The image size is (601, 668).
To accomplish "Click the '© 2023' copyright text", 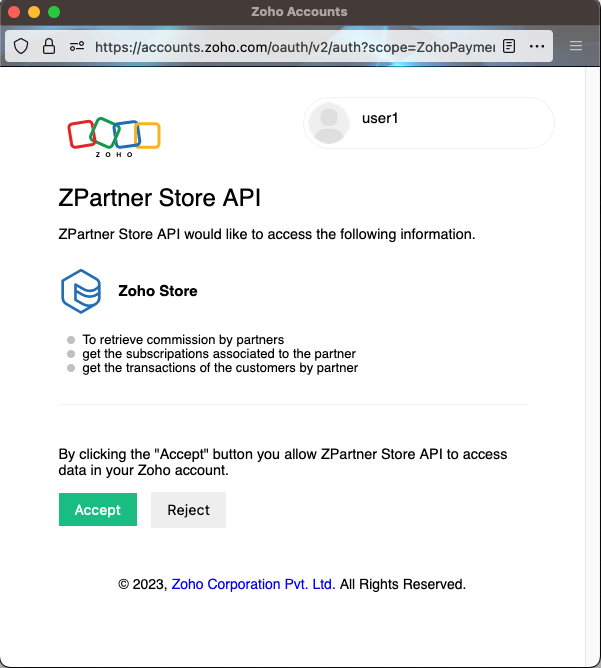I will pyautogui.click(x=143, y=584).
